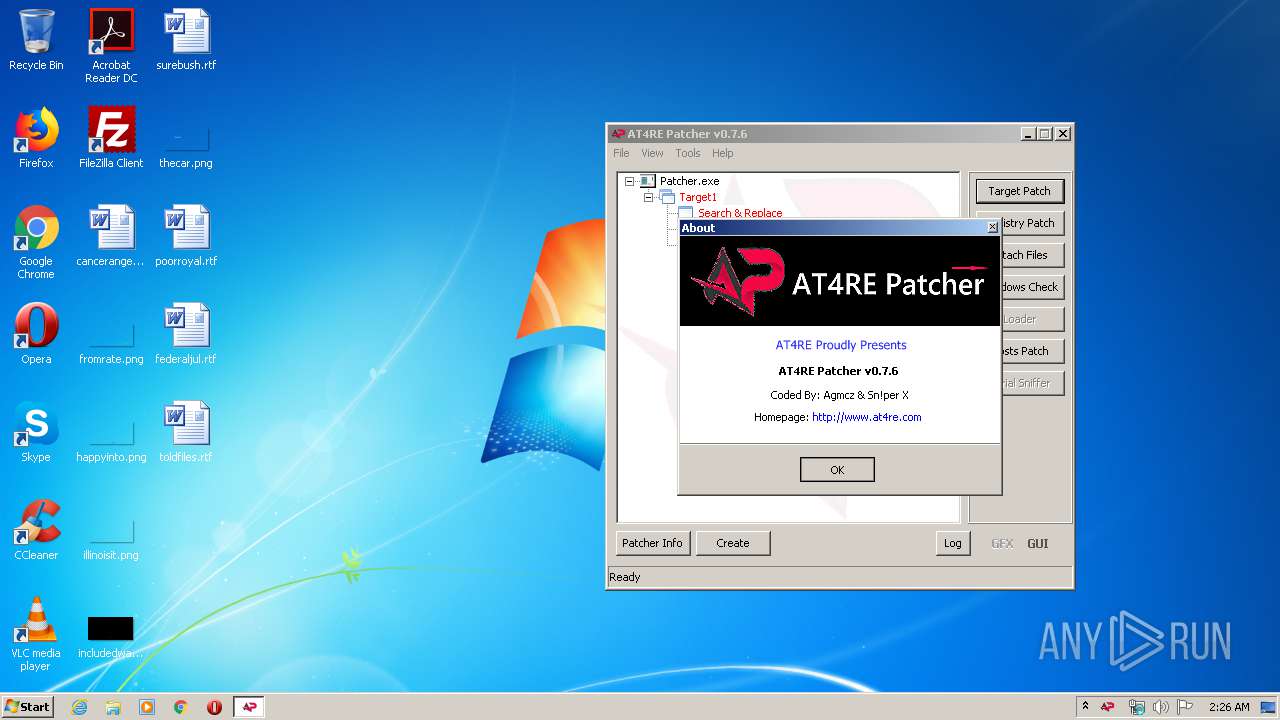1280x720 pixels.
Task: Click the Registry Patch button
Action: (1032, 223)
